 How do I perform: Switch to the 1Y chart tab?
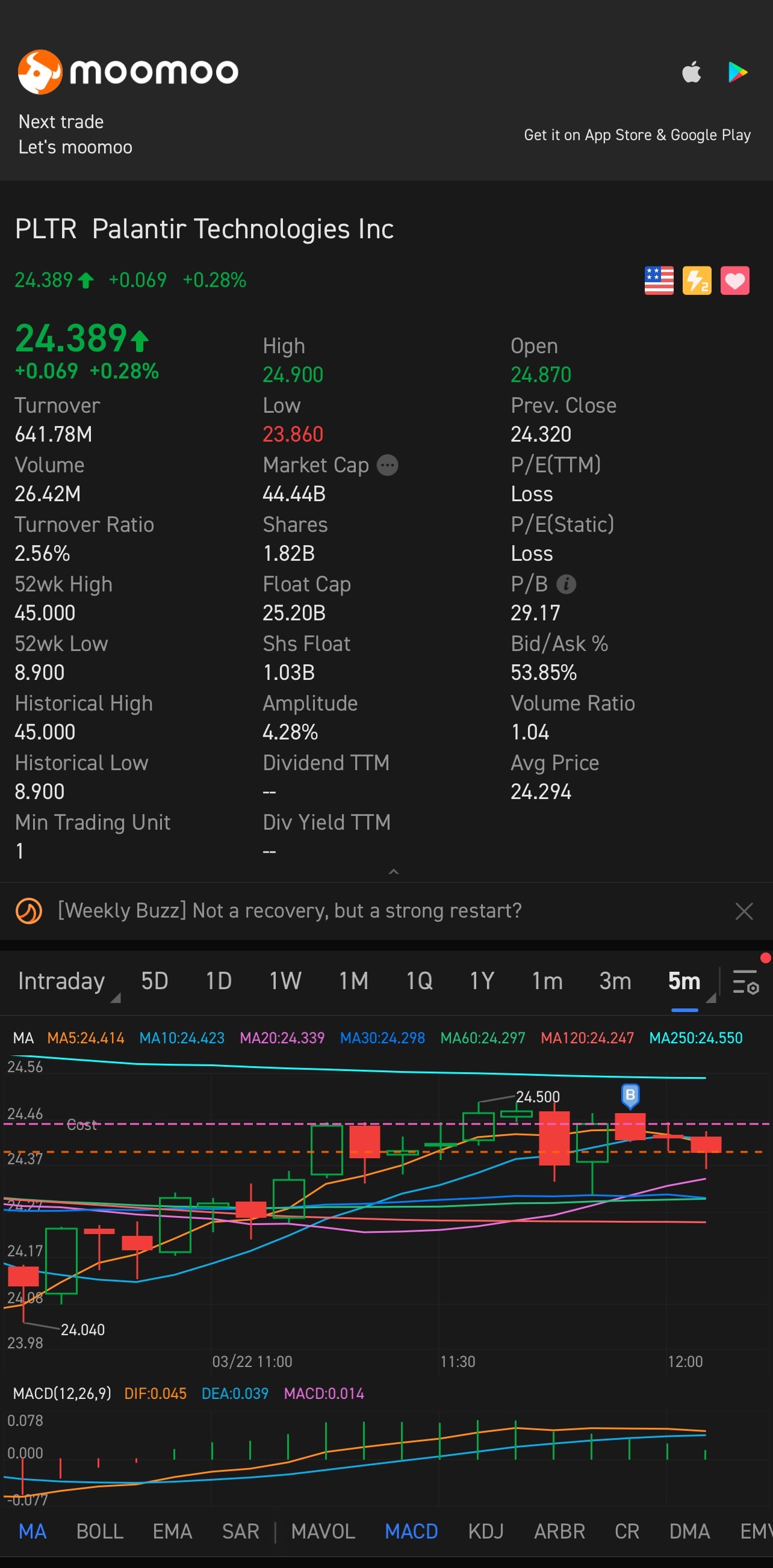pos(481,981)
